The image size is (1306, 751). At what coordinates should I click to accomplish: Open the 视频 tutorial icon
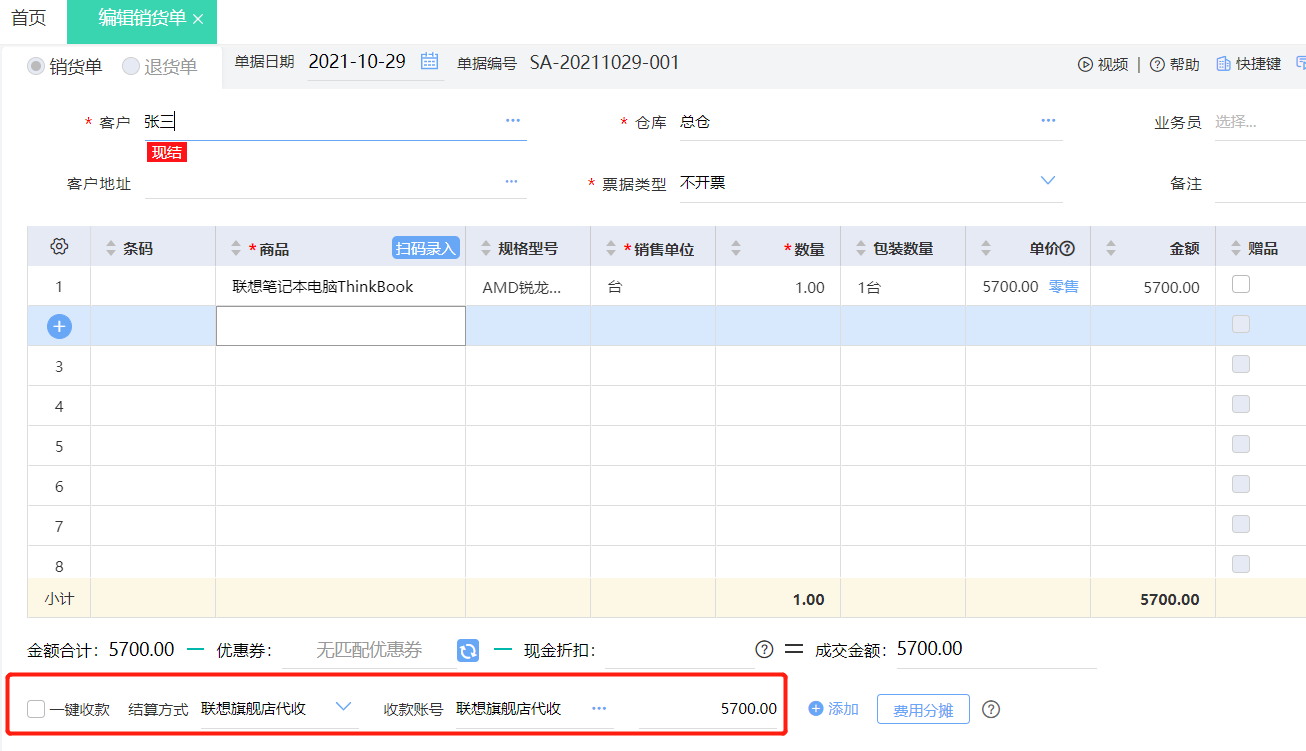coord(1085,64)
